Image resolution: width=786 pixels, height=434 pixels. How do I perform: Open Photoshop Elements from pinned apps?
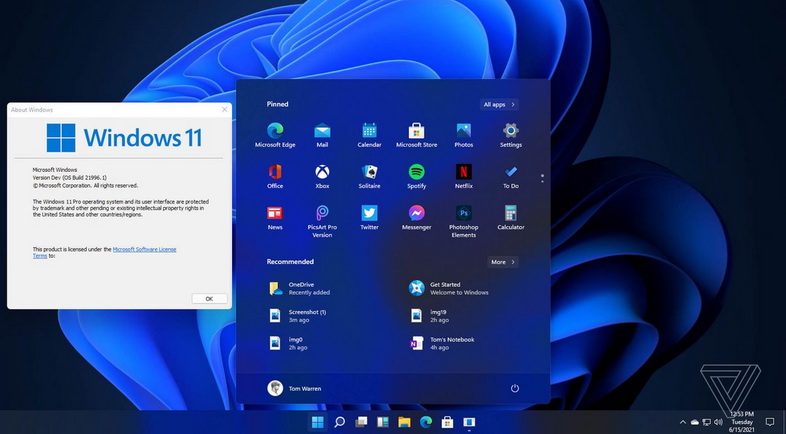(464, 214)
